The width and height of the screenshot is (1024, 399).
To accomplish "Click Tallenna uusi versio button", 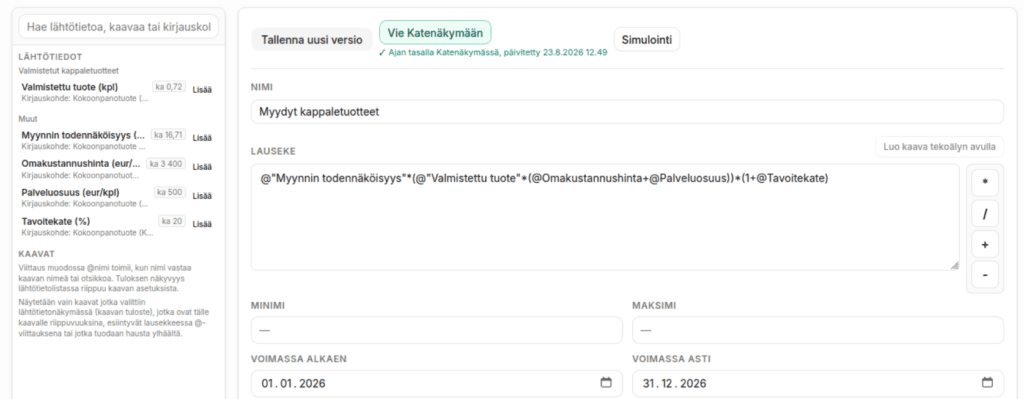I will pos(312,40).
